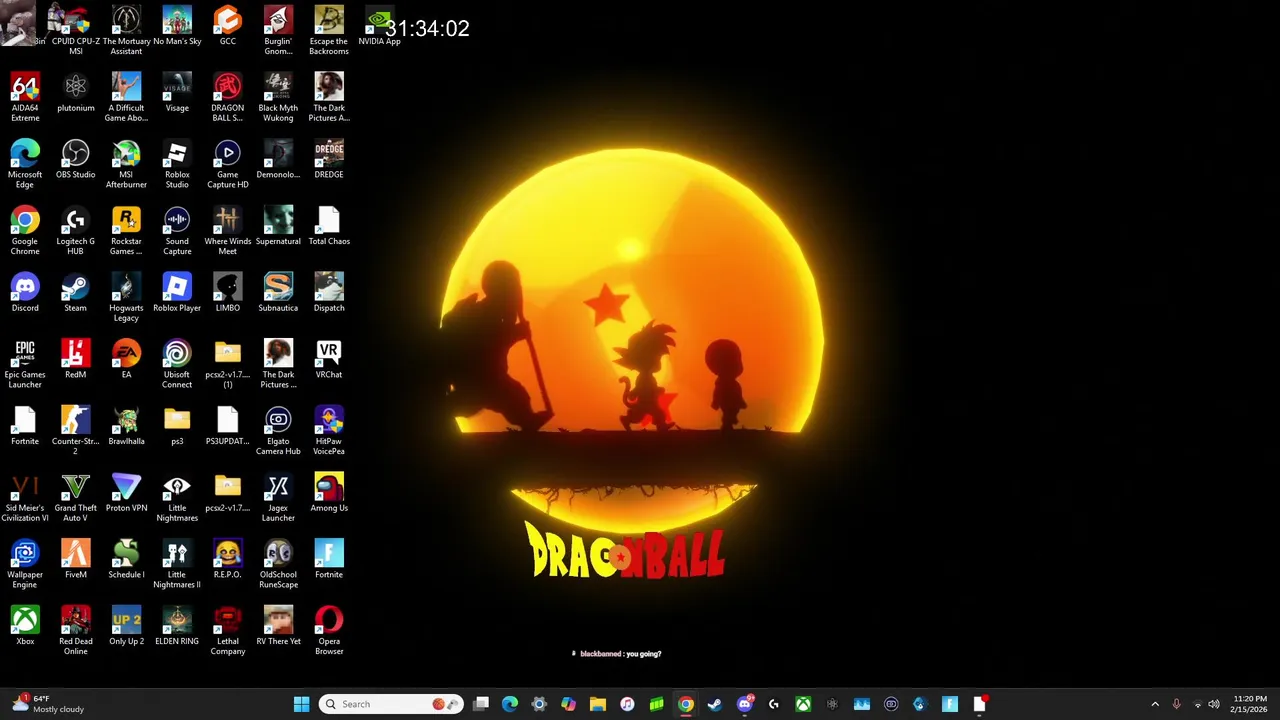Select the RedM desktop shortcut

76,360
